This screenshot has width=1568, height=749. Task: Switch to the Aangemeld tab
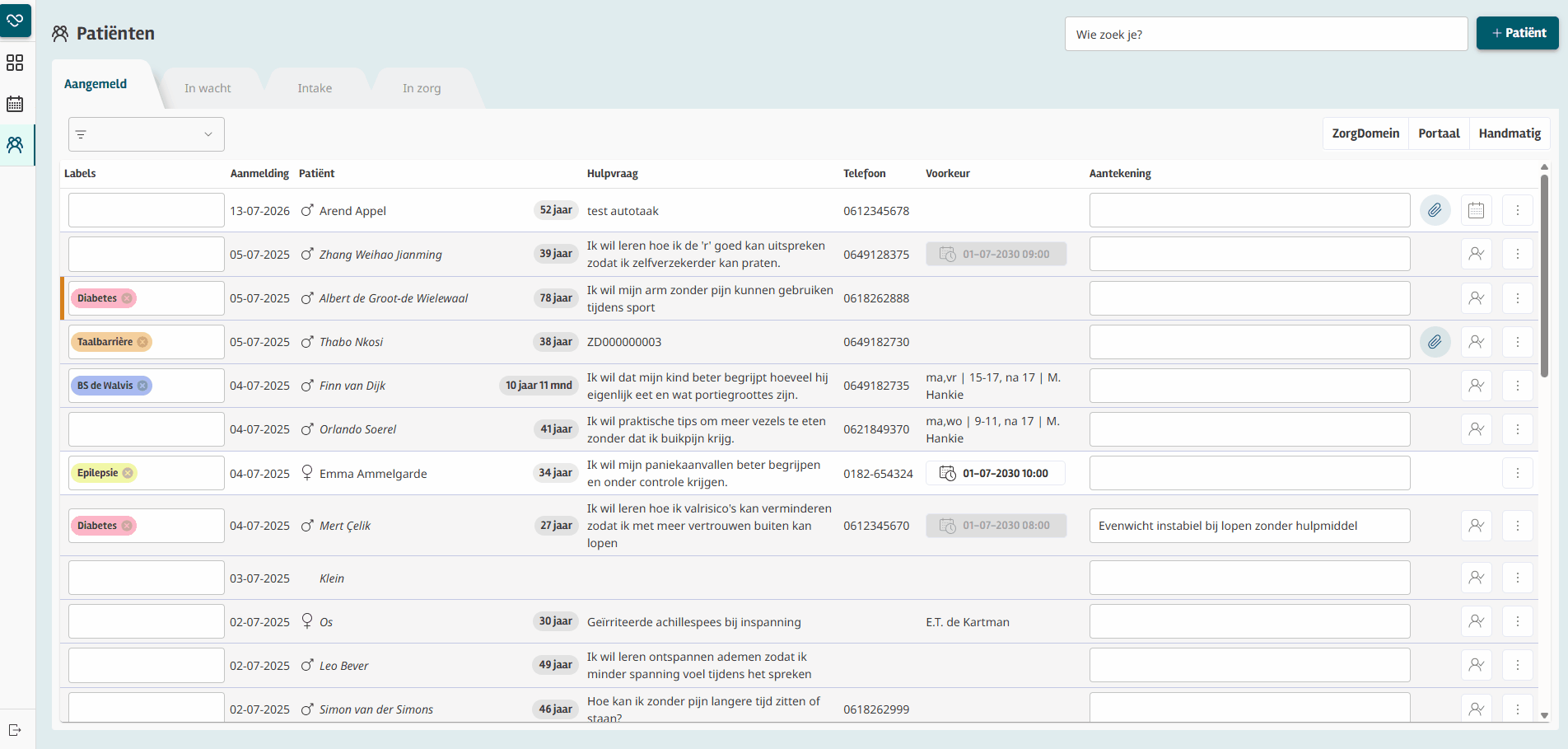click(96, 84)
